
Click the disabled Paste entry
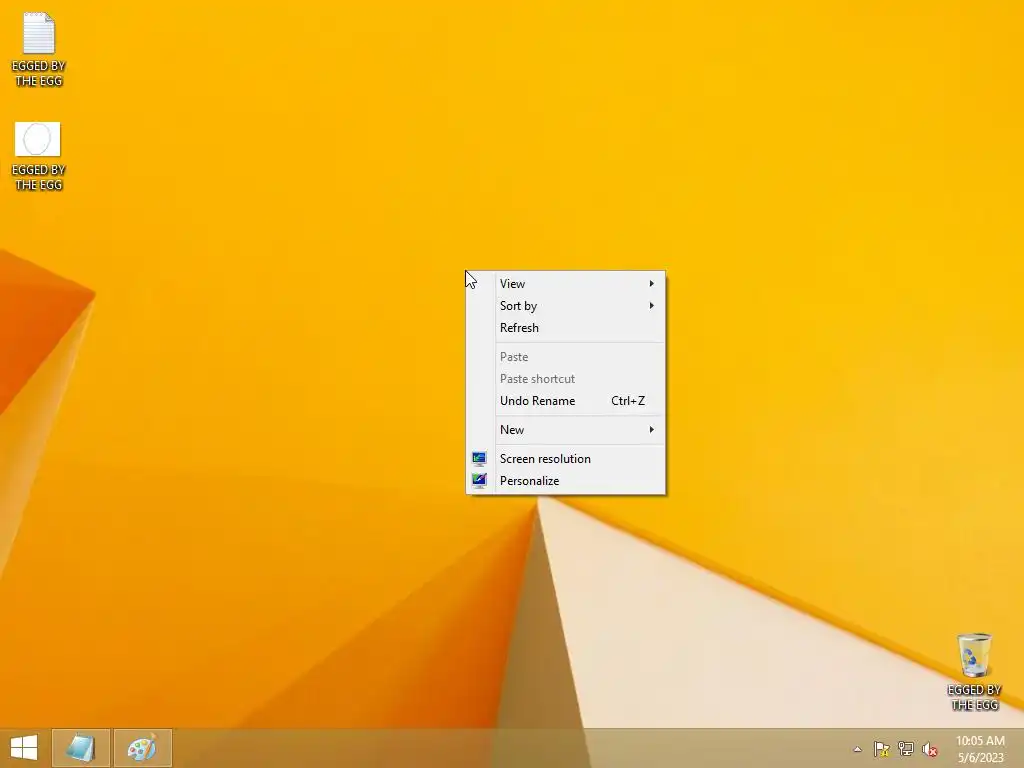point(566,357)
